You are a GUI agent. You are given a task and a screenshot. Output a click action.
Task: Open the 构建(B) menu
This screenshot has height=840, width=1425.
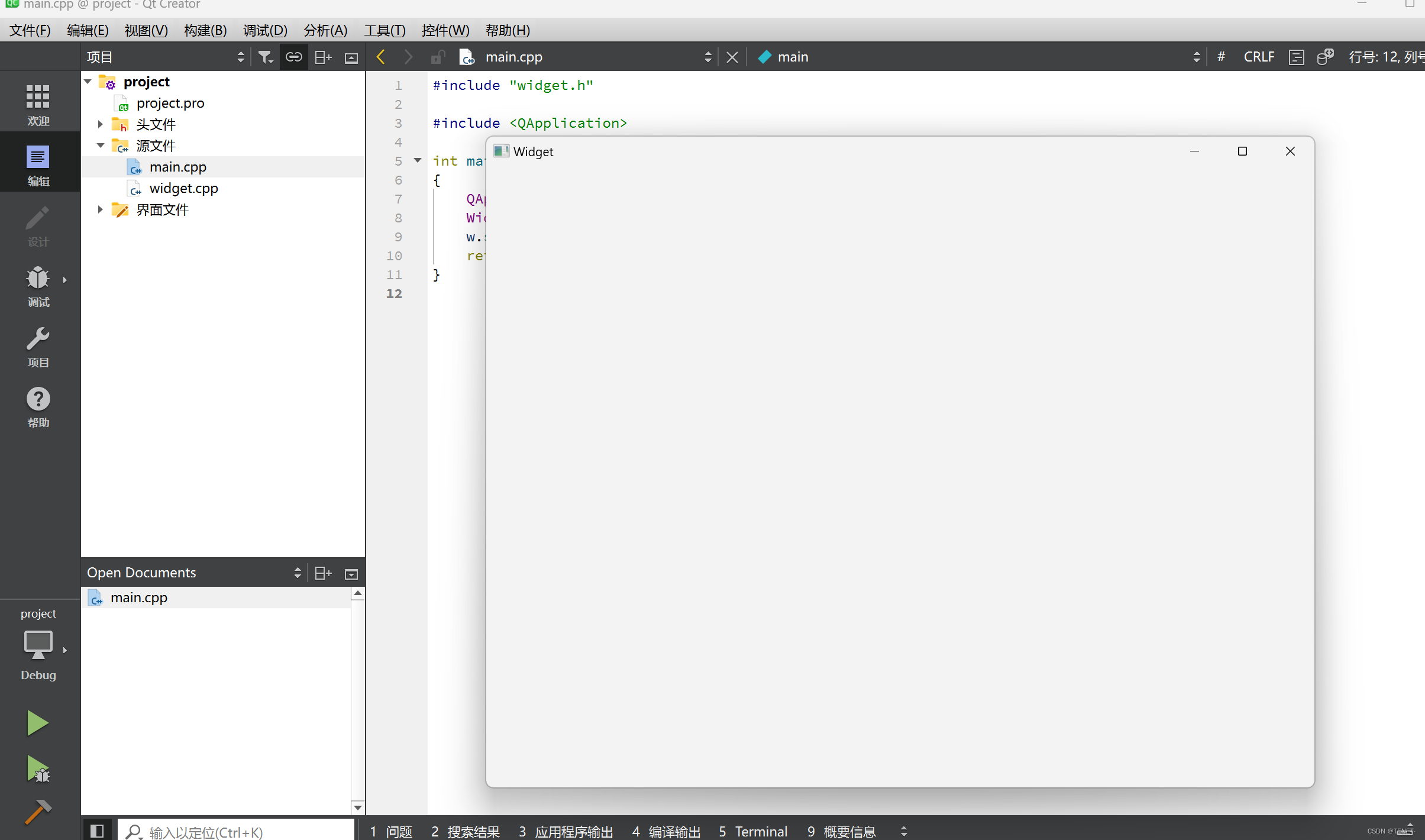point(205,30)
